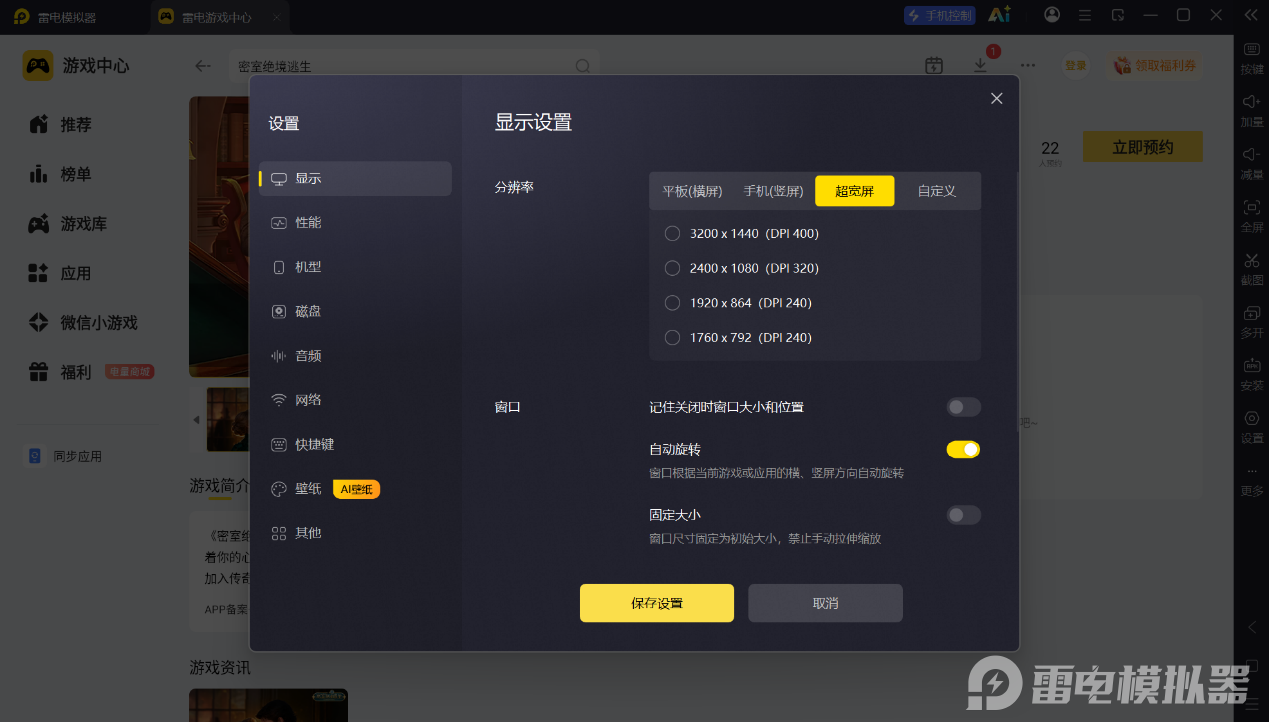
Task: Select 1760 x 792 (DPI 240) resolution
Action: (738, 338)
